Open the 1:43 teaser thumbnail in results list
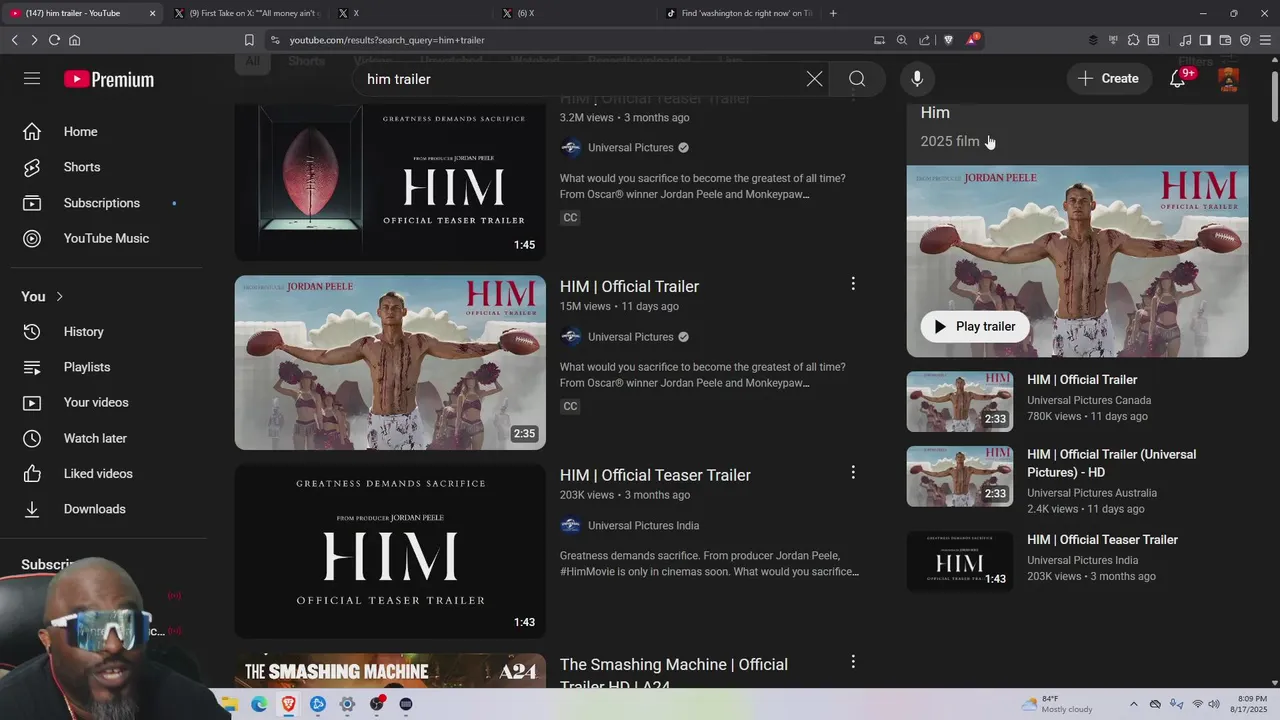Screen dimensions: 1280x720 point(390,551)
